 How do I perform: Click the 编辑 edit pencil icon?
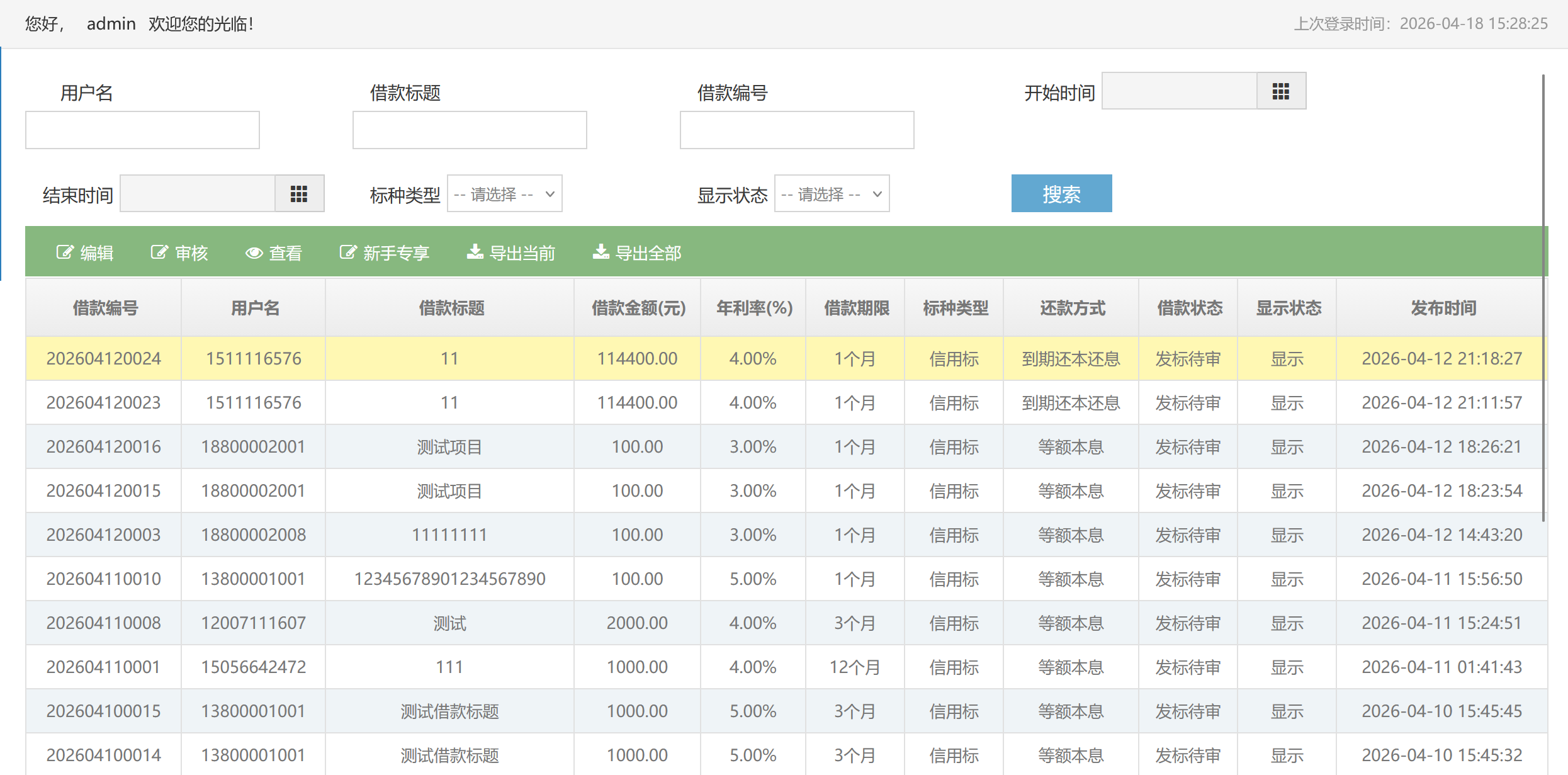pos(65,252)
